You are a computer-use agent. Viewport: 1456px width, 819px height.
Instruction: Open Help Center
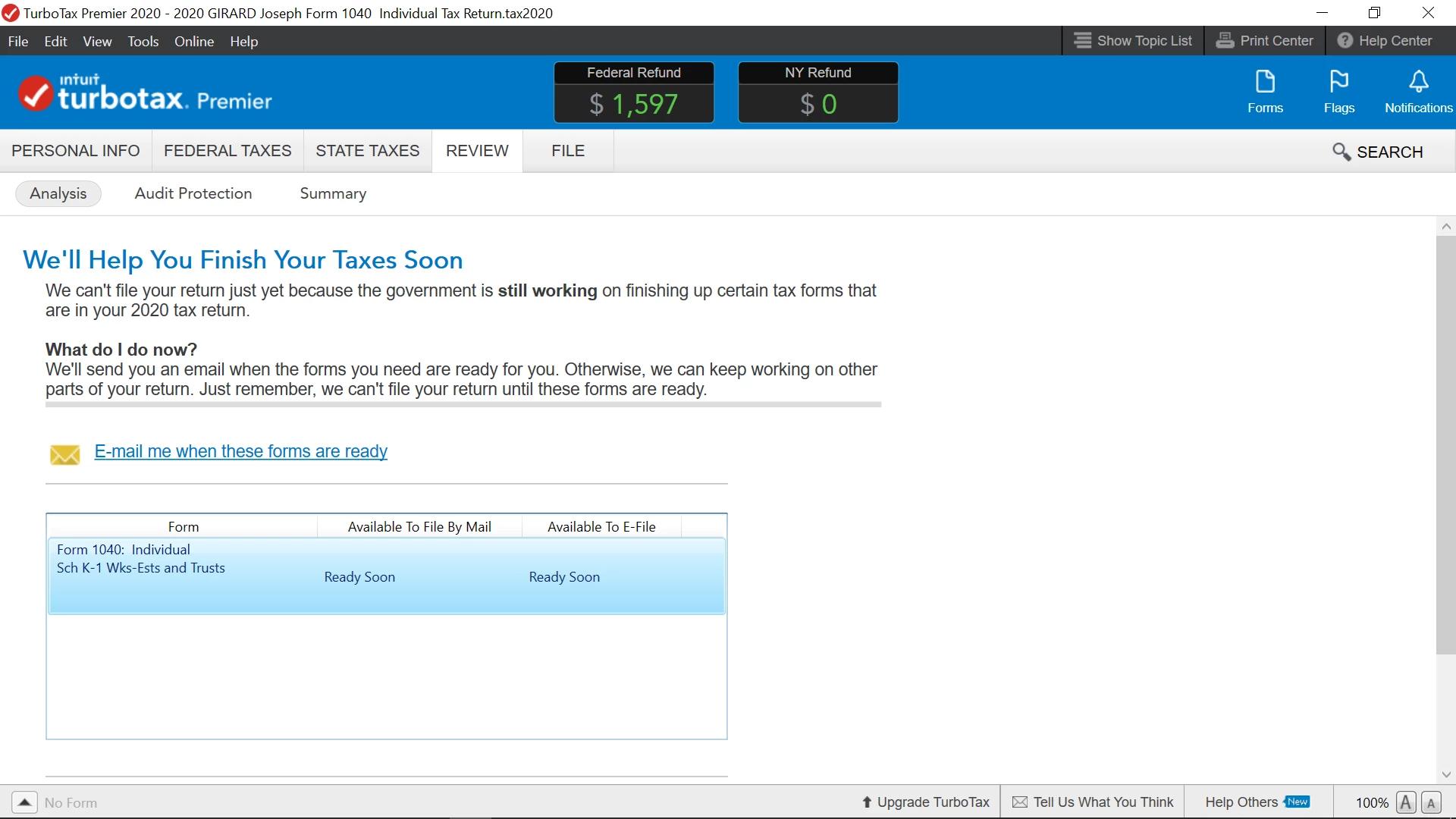click(x=1385, y=41)
